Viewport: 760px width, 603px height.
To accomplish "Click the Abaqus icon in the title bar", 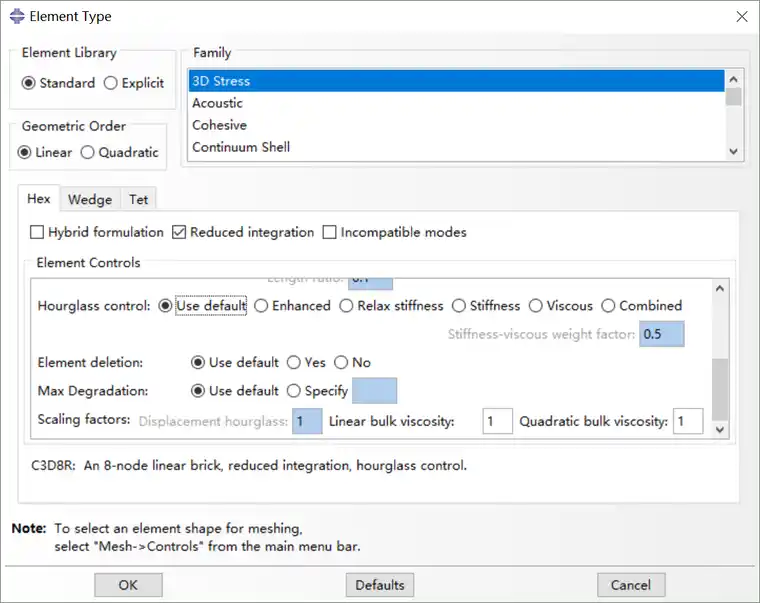I will (x=16, y=16).
